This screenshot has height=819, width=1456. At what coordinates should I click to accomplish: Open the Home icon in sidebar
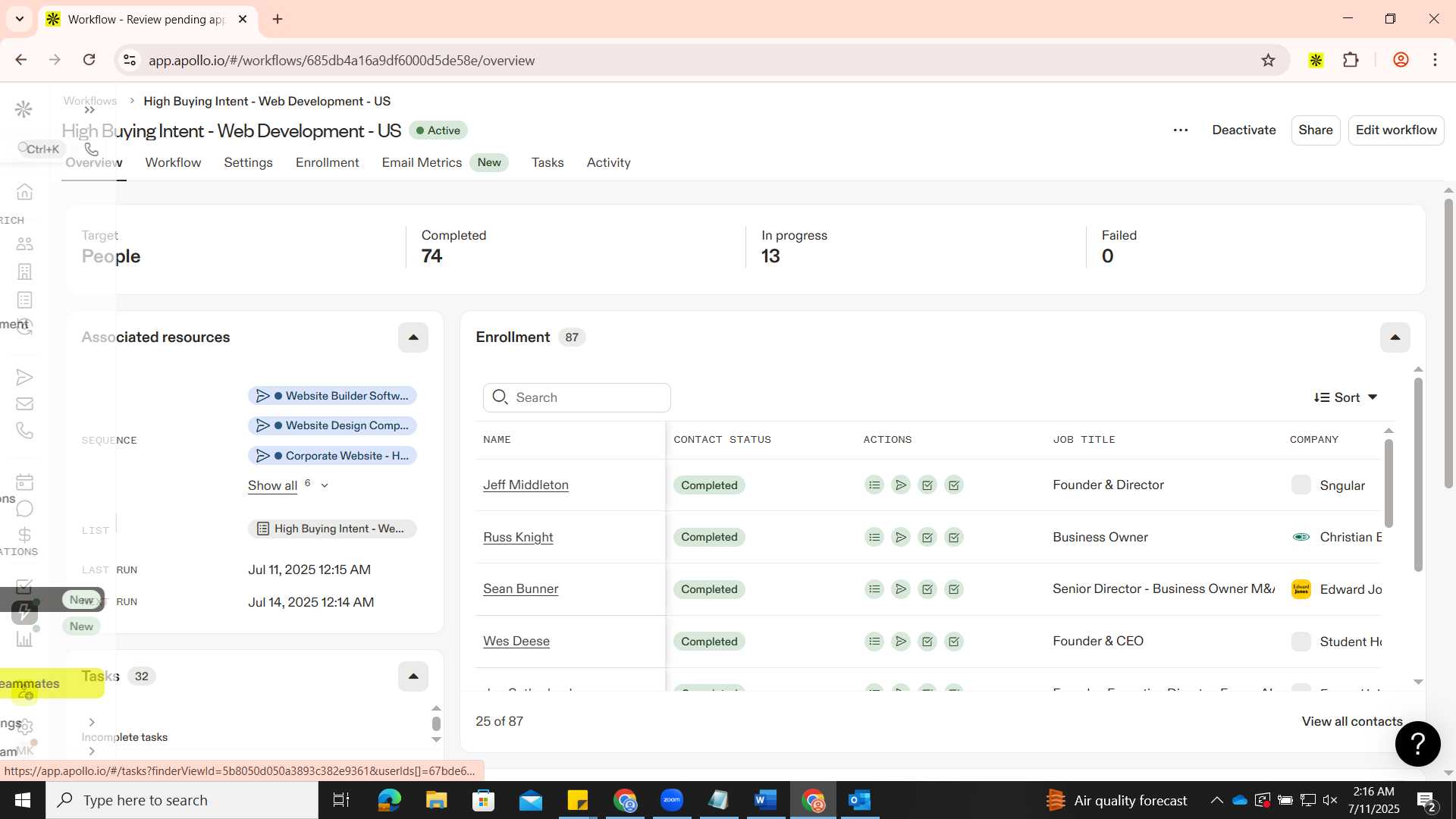[x=24, y=192]
